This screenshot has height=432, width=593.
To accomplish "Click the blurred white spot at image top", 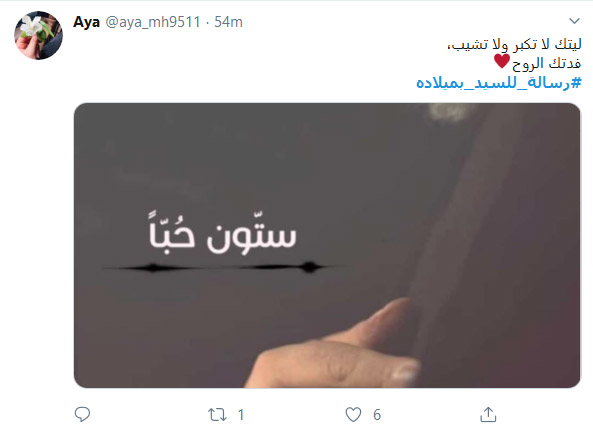I will click(449, 112).
